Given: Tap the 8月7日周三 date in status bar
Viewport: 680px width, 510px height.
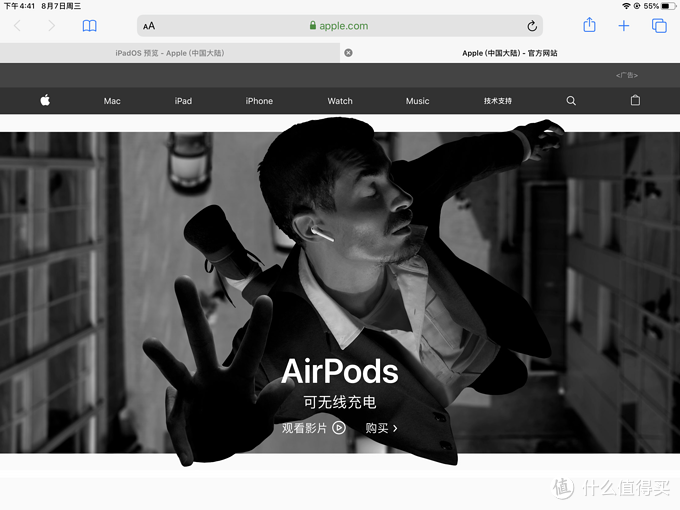Looking at the screenshot, I should (x=61, y=6).
